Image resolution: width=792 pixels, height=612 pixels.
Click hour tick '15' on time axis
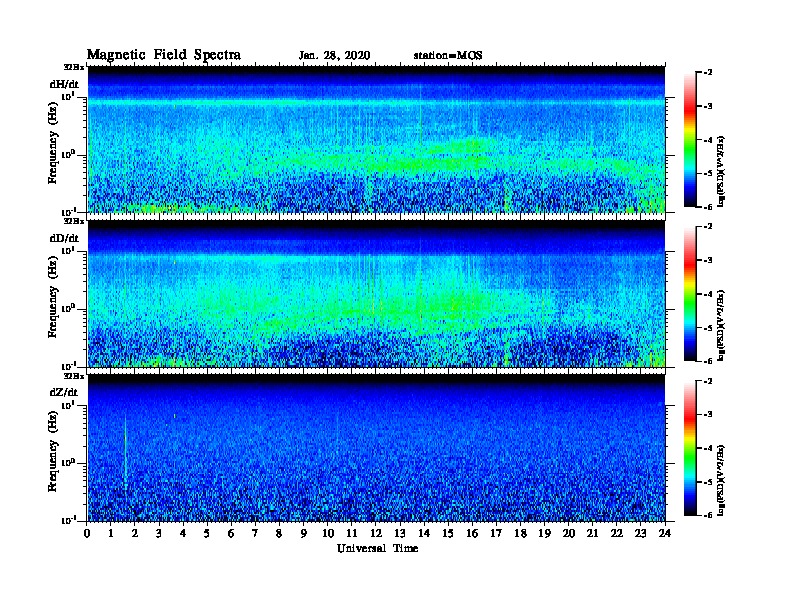point(448,534)
